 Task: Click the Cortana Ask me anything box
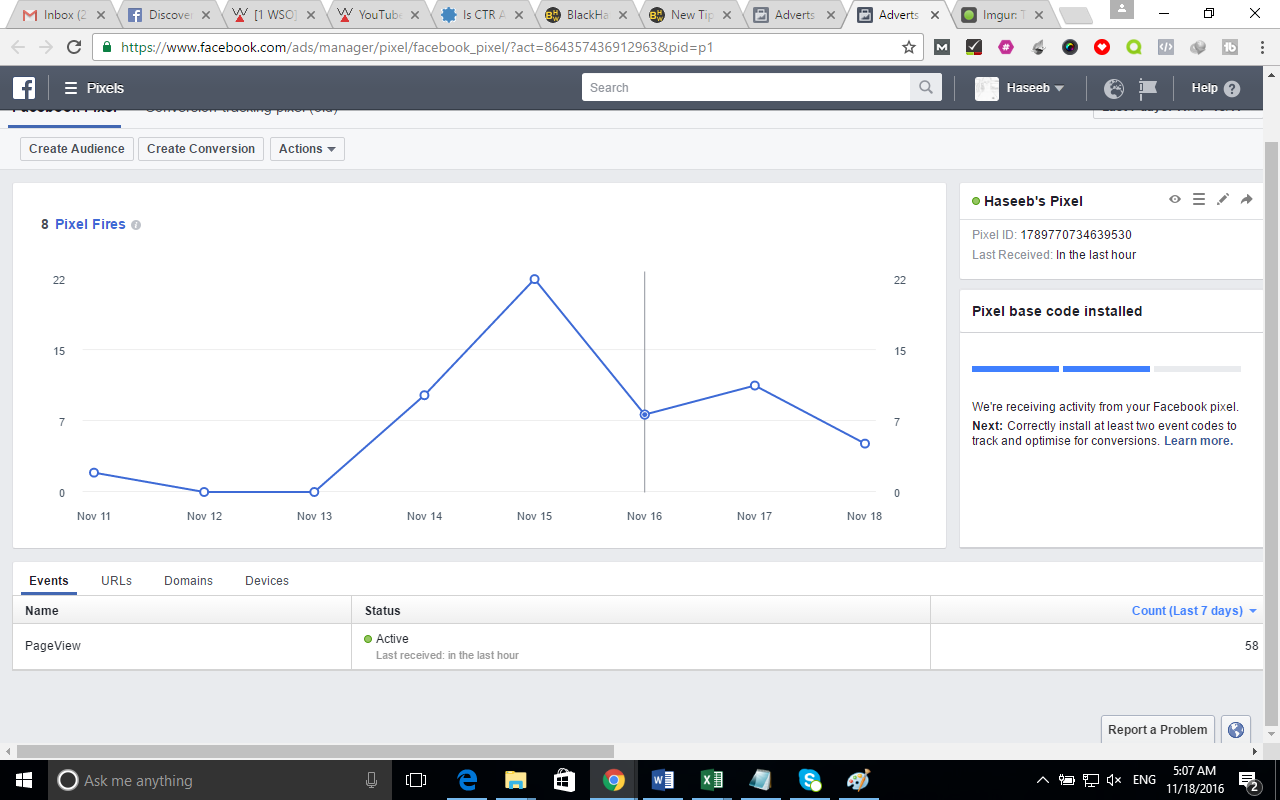click(220, 780)
